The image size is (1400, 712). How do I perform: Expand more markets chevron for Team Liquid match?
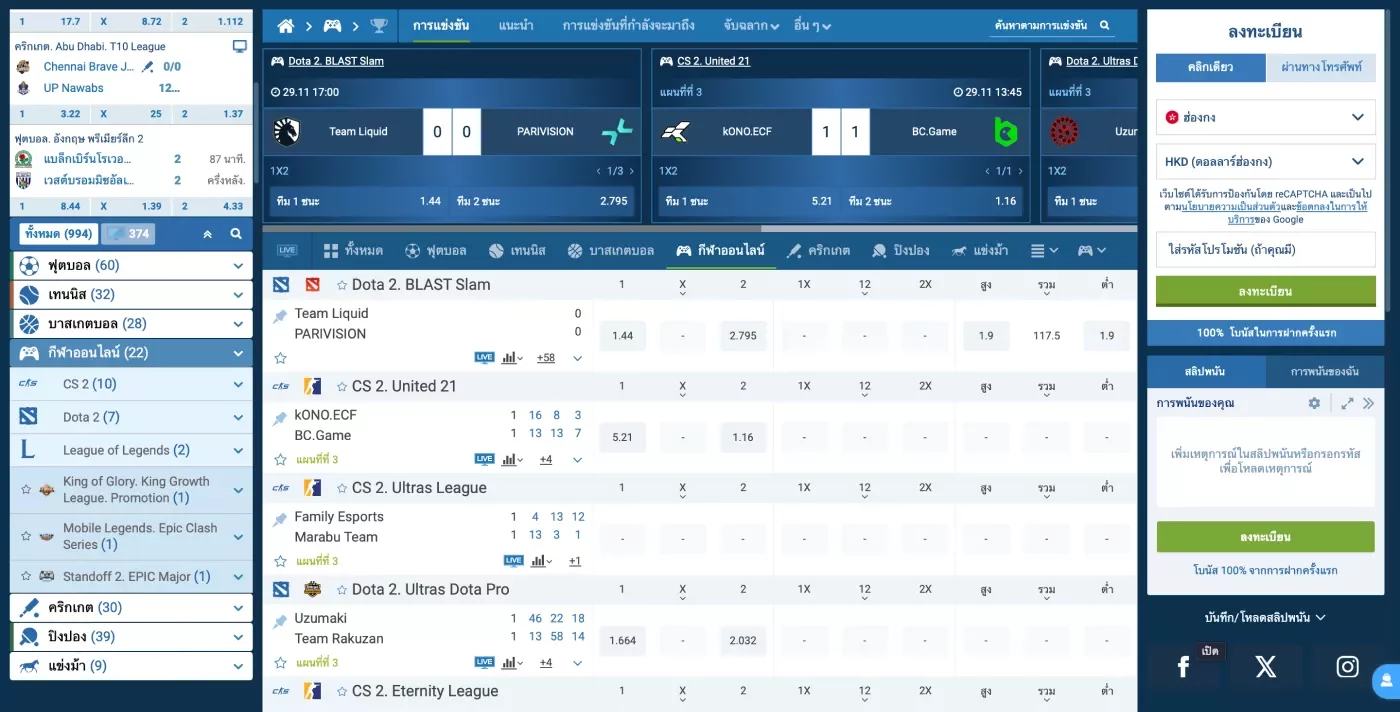click(x=577, y=358)
